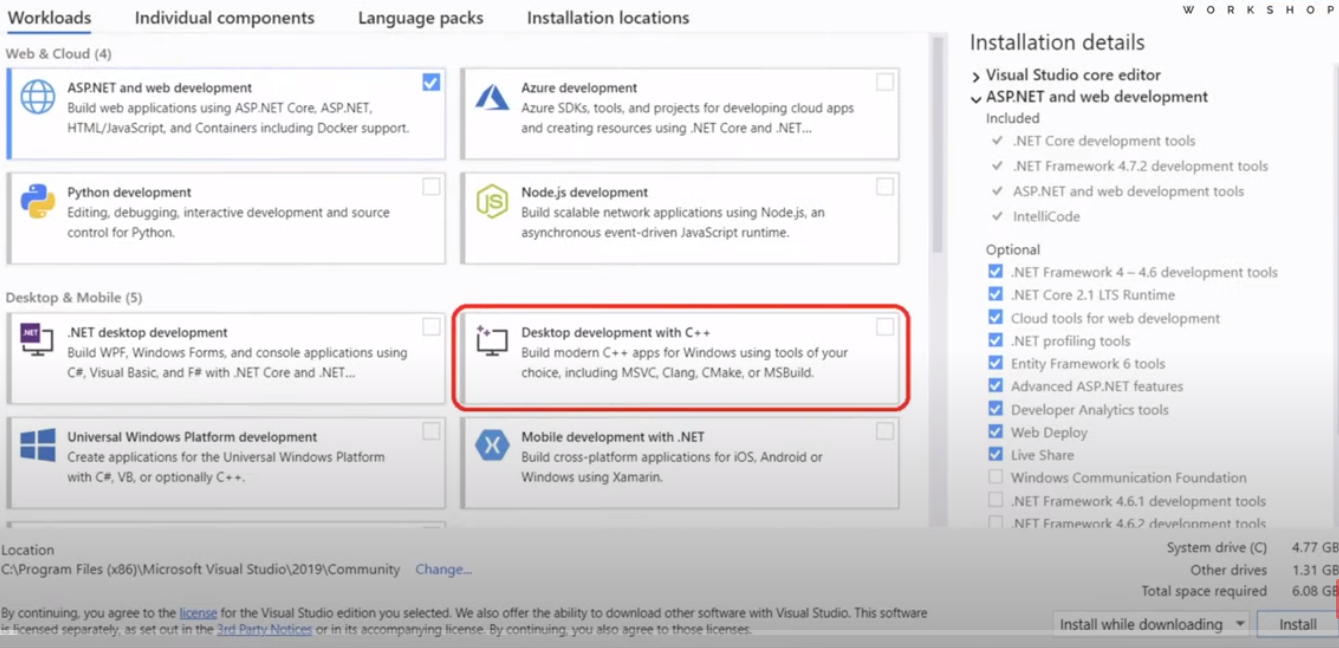1339x648 pixels.
Task: Click the Universal Windows Platform logo icon
Action: (38, 446)
